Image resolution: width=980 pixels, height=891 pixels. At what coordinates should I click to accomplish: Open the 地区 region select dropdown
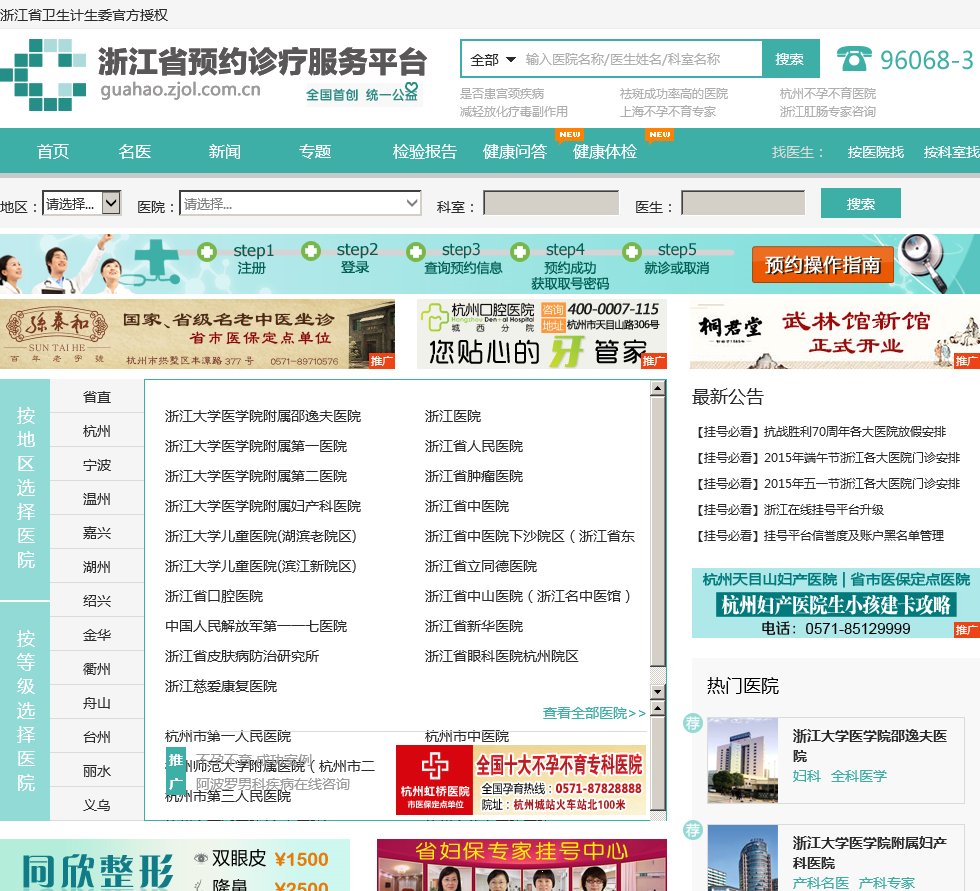tap(81, 203)
